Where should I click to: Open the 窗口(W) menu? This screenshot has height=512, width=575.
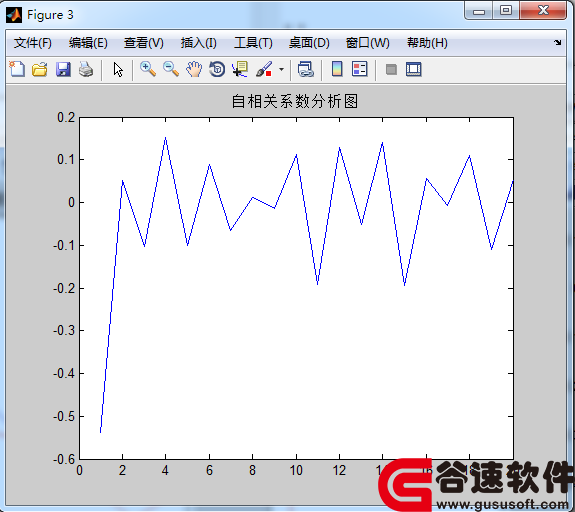coord(367,43)
